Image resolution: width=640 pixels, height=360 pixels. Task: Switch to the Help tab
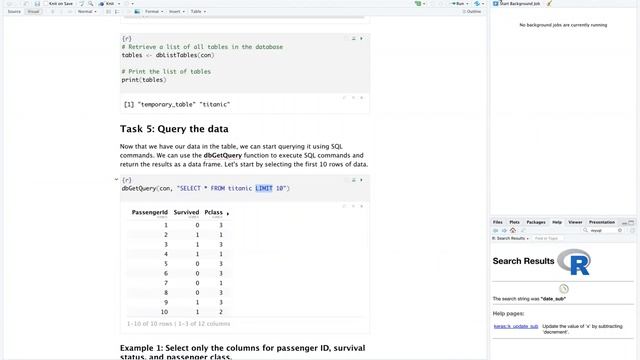557,222
